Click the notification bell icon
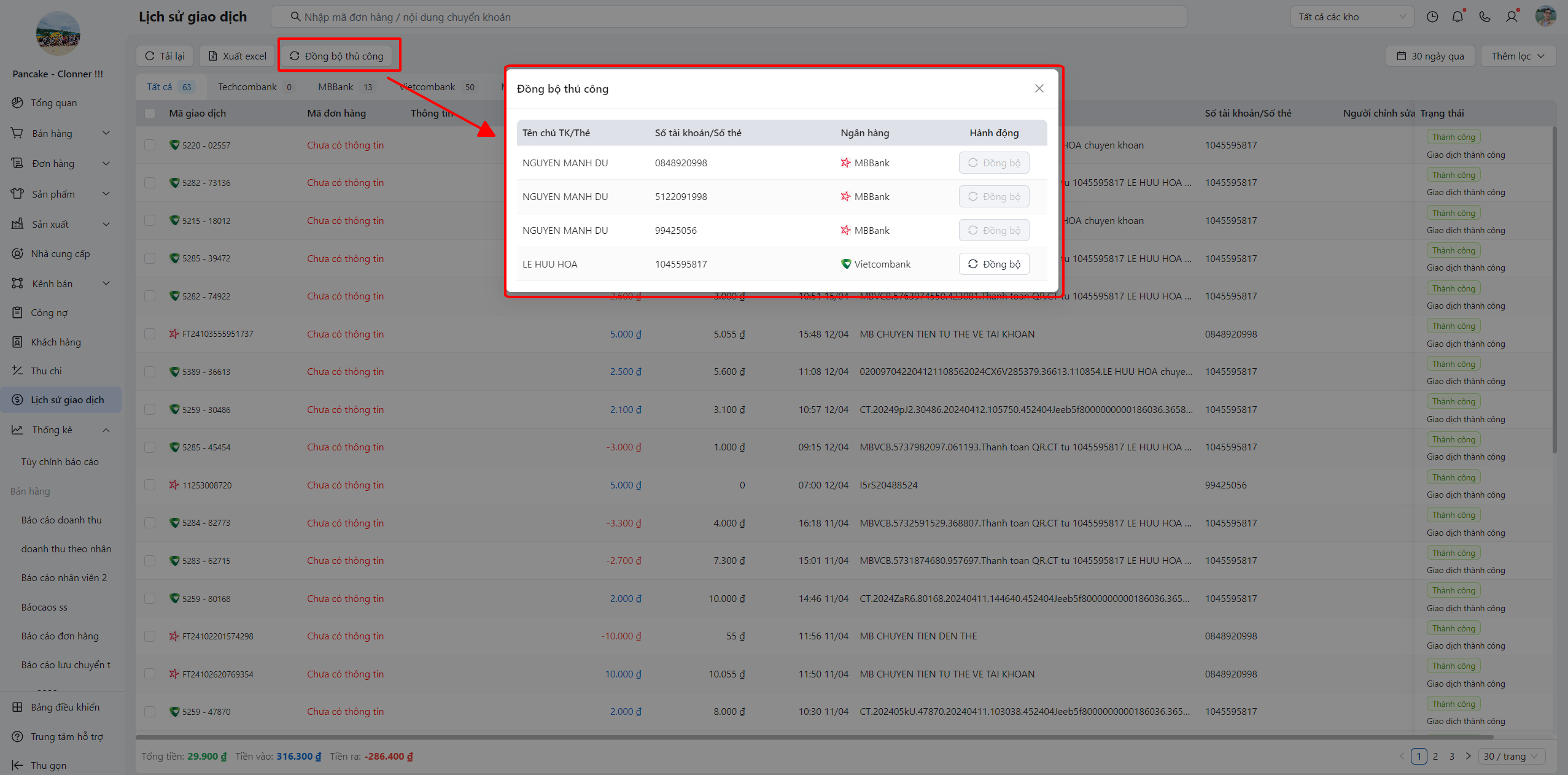Viewport: 1568px width, 775px height. 1457,17
